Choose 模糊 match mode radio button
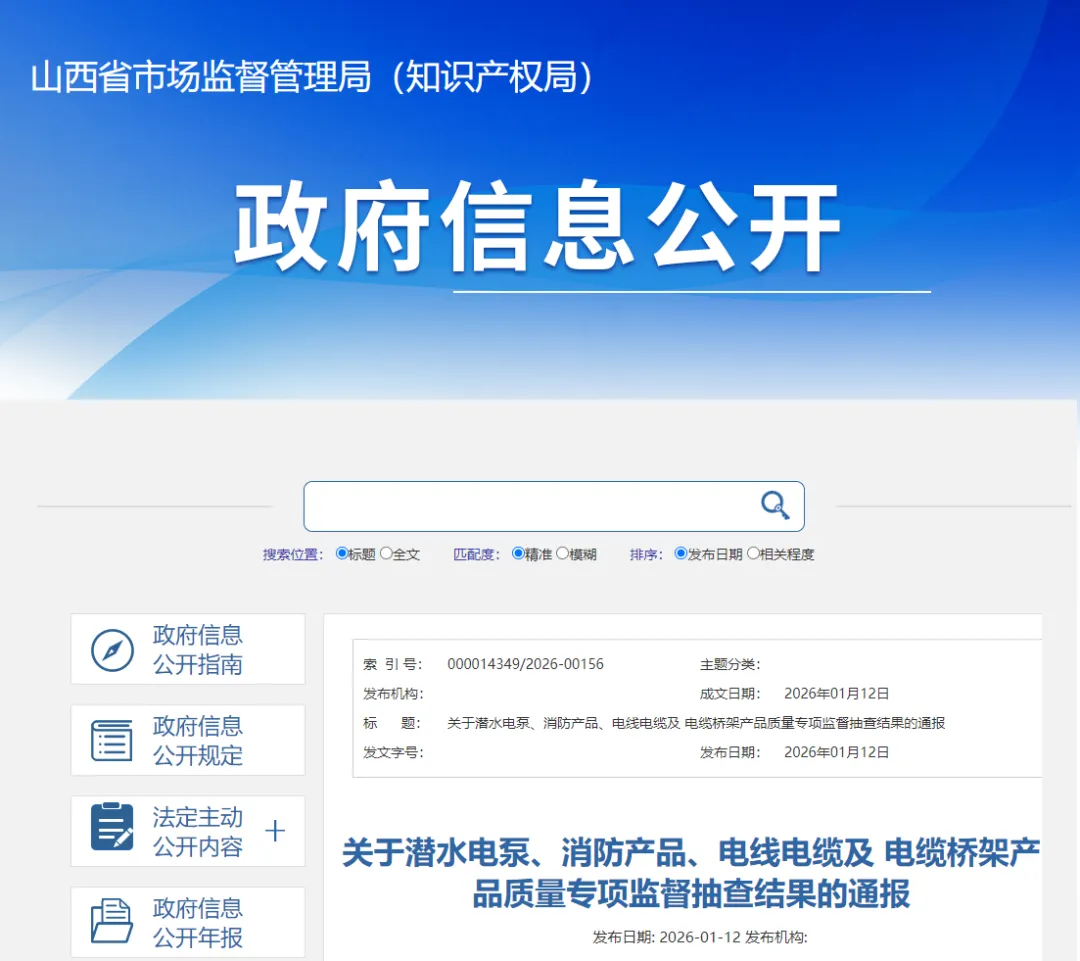 tap(562, 553)
